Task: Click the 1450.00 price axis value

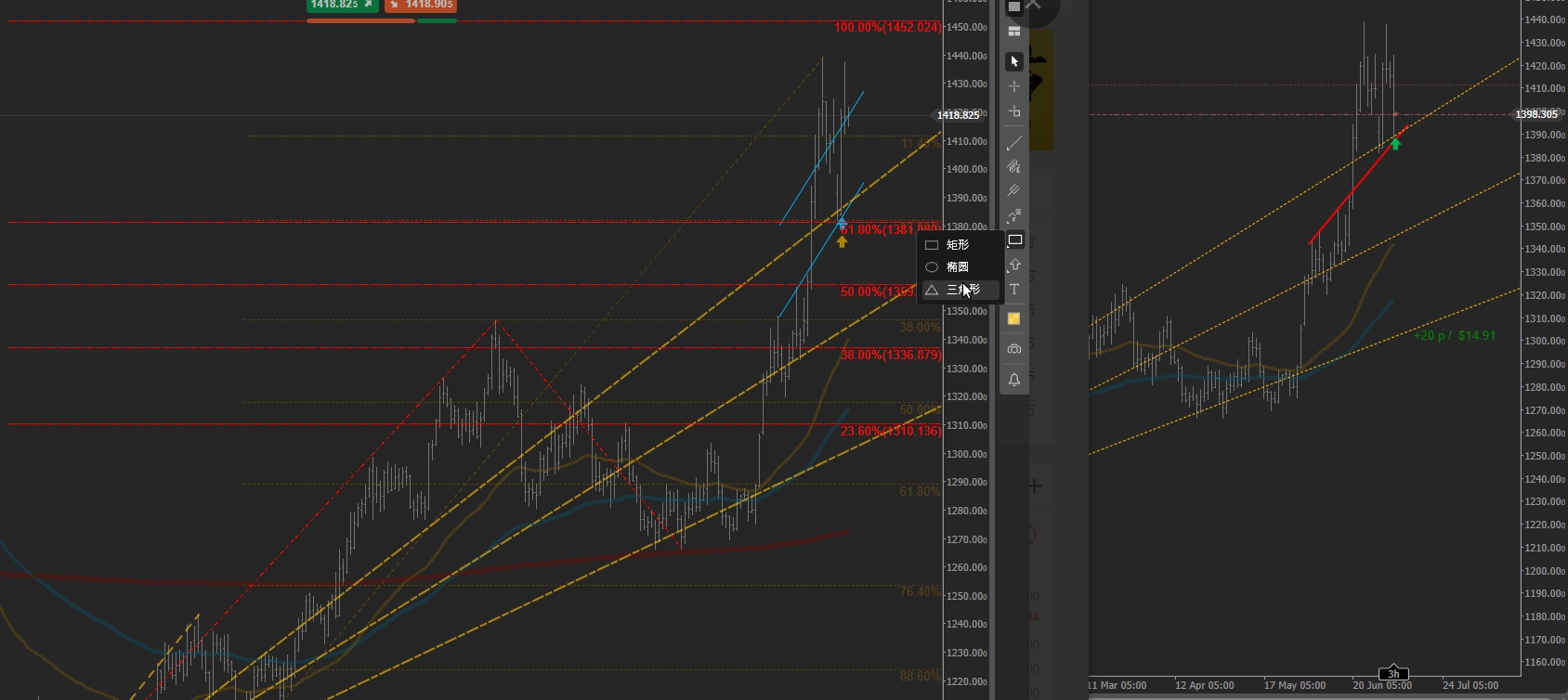Action: [967, 27]
